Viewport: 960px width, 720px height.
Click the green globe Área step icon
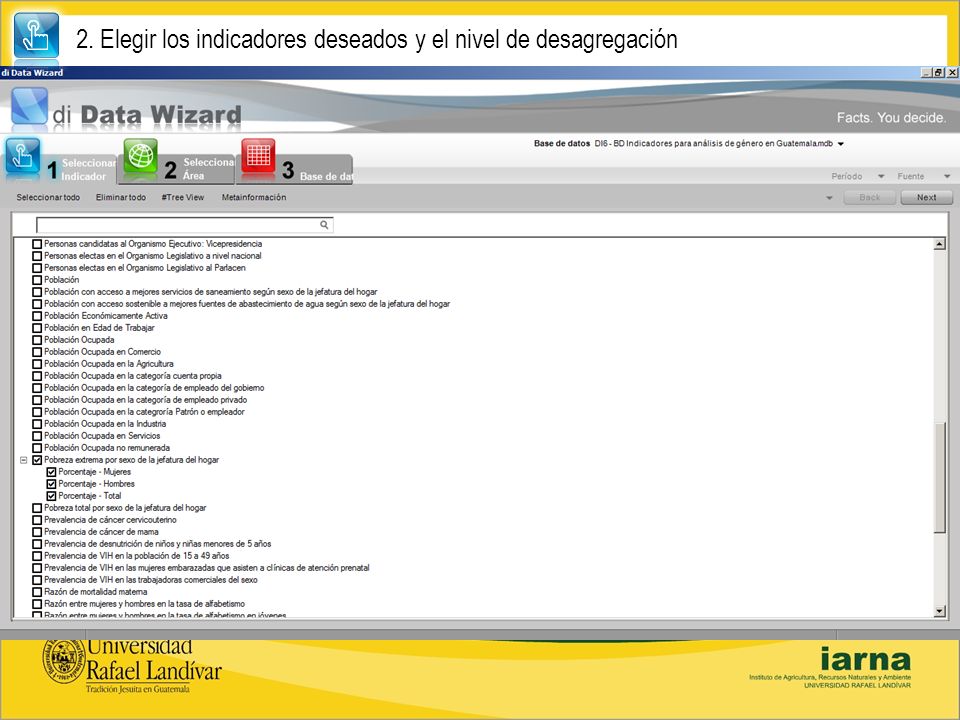(141, 156)
